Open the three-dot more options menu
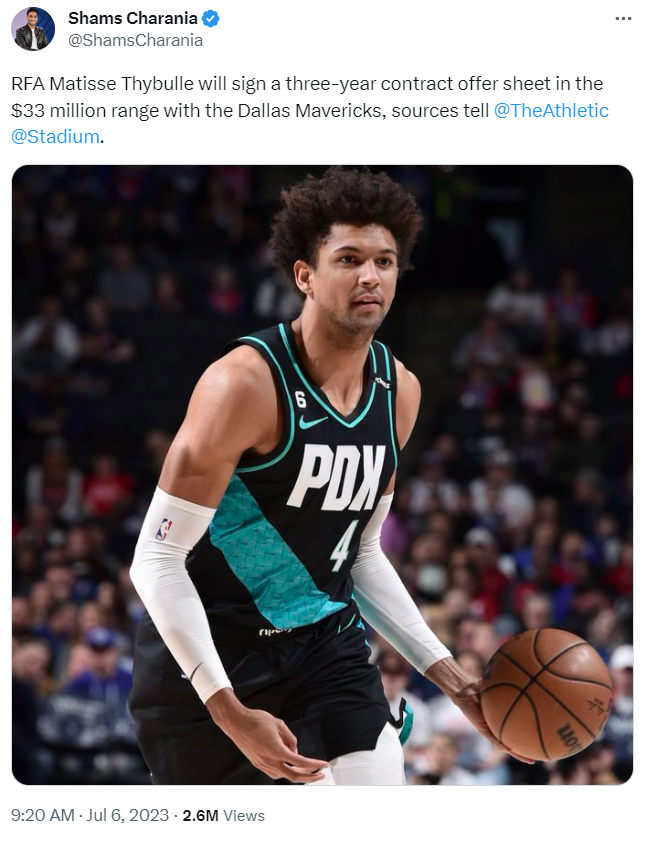Image resolution: width=650 pixels, height=842 pixels. (x=623, y=19)
